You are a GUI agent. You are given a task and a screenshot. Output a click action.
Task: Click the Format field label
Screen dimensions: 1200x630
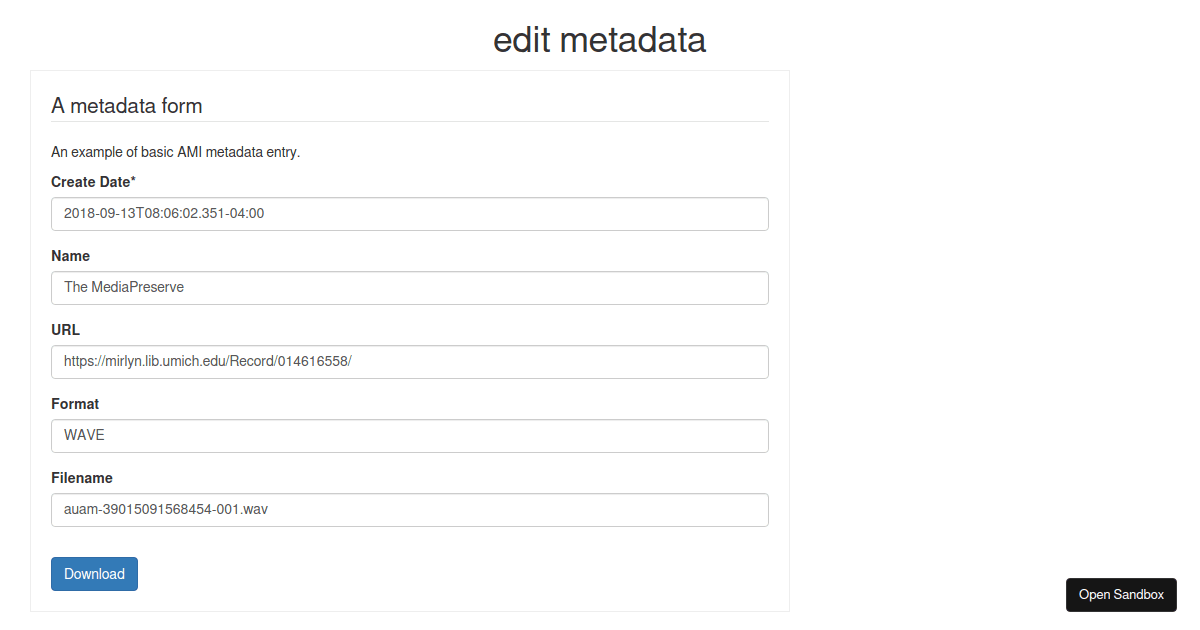coord(75,403)
